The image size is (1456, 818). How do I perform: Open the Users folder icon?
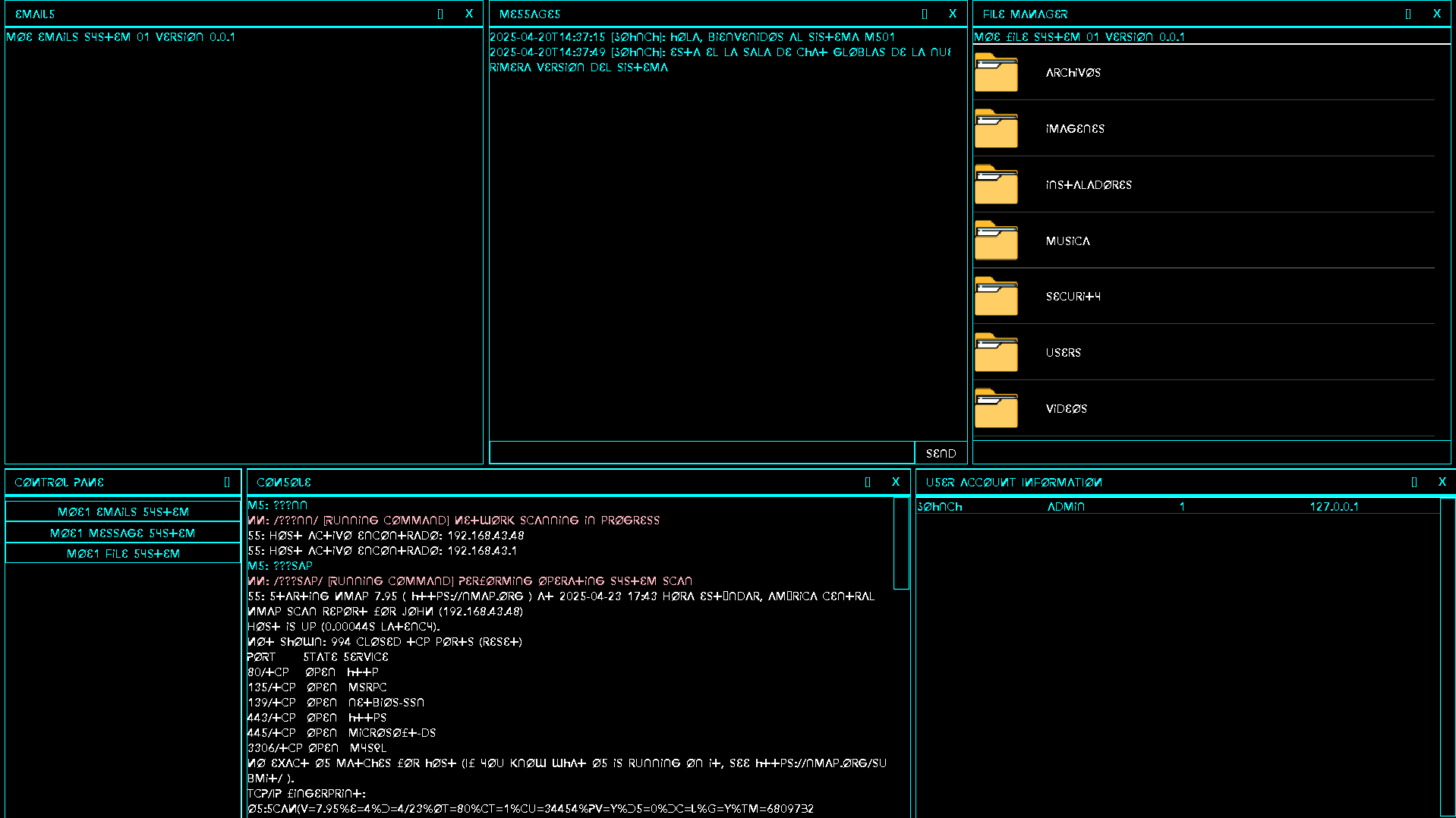996,353
